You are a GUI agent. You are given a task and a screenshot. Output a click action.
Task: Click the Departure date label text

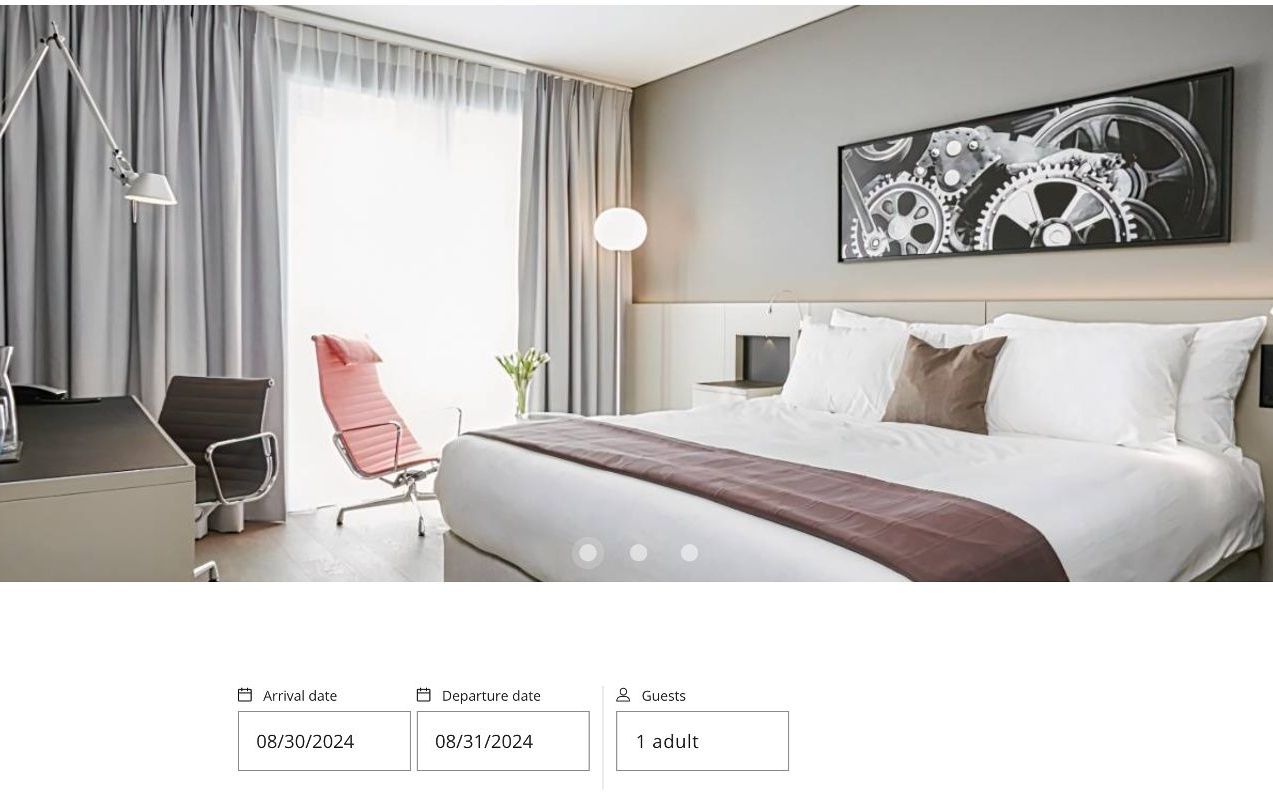(x=491, y=696)
